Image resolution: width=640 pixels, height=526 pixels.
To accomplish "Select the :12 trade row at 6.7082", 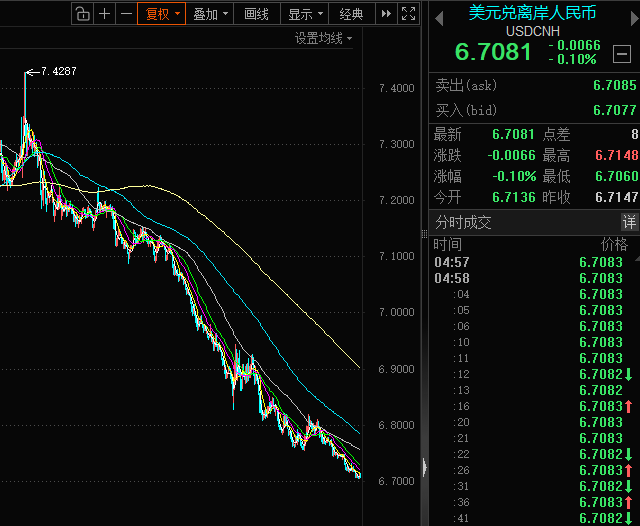I will (532, 374).
